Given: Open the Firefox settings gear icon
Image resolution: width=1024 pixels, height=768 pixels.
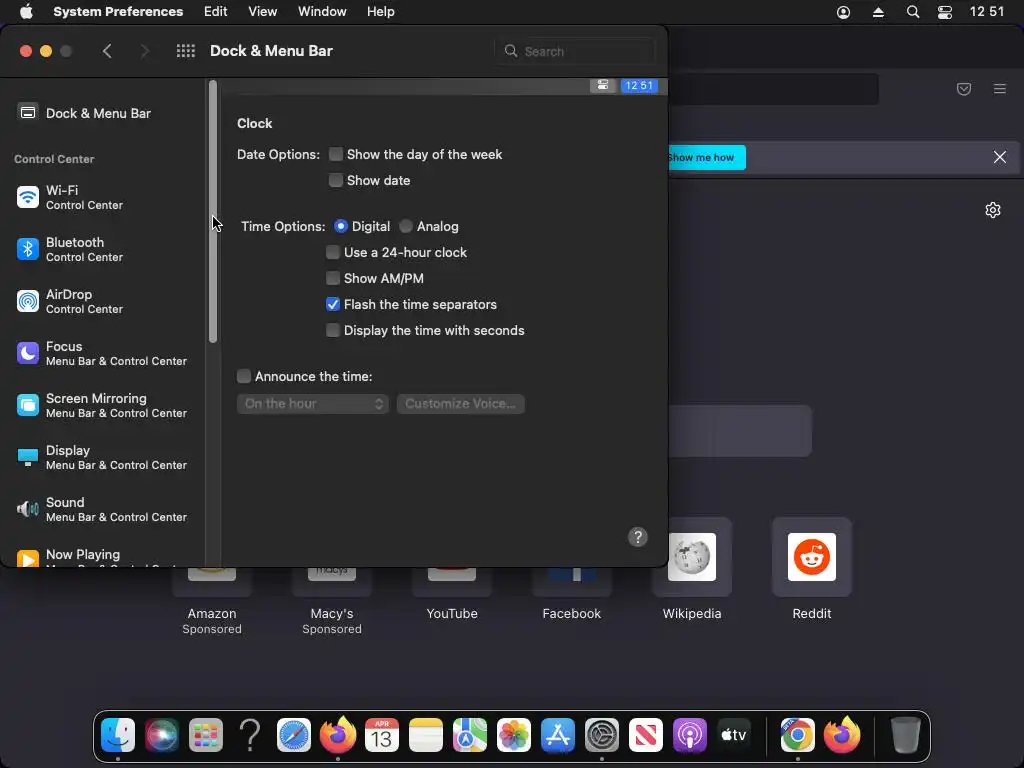Looking at the screenshot, I should coord(993,210).
